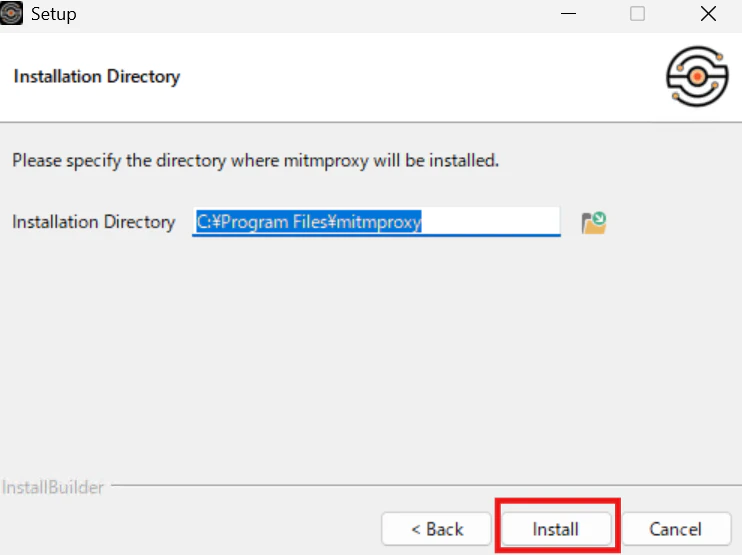This screenshot has height=555, width=742.
Task: Open the browse folder icon
Action: 594,222
